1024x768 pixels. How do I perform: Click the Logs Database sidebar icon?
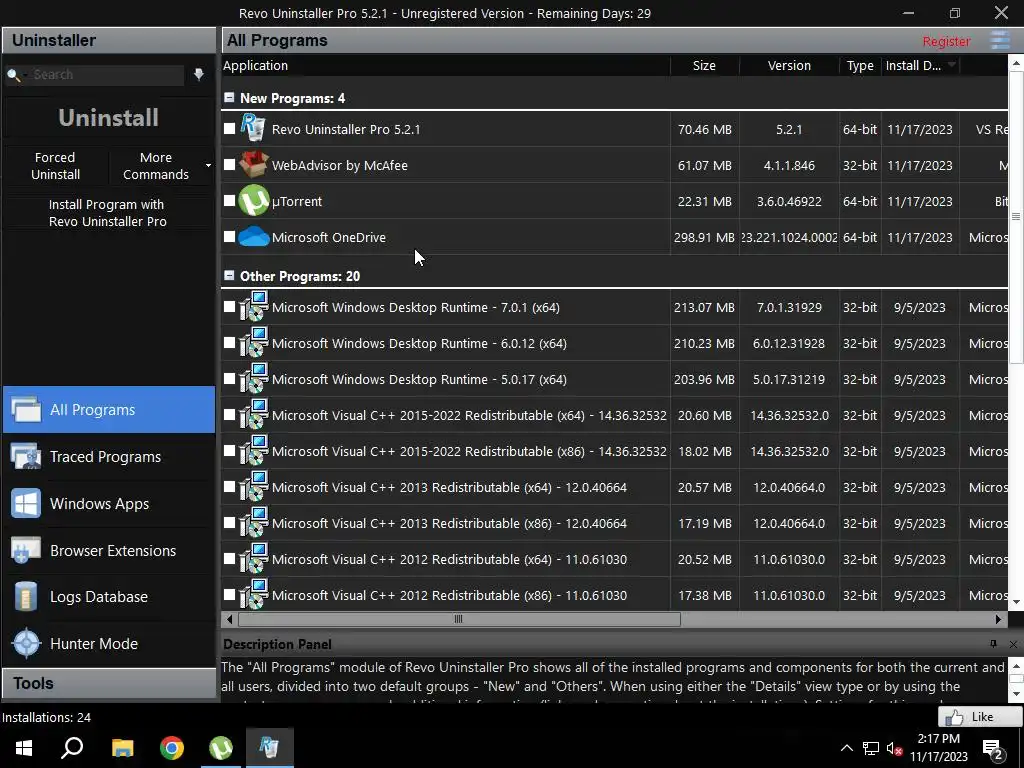coord(26,597)
